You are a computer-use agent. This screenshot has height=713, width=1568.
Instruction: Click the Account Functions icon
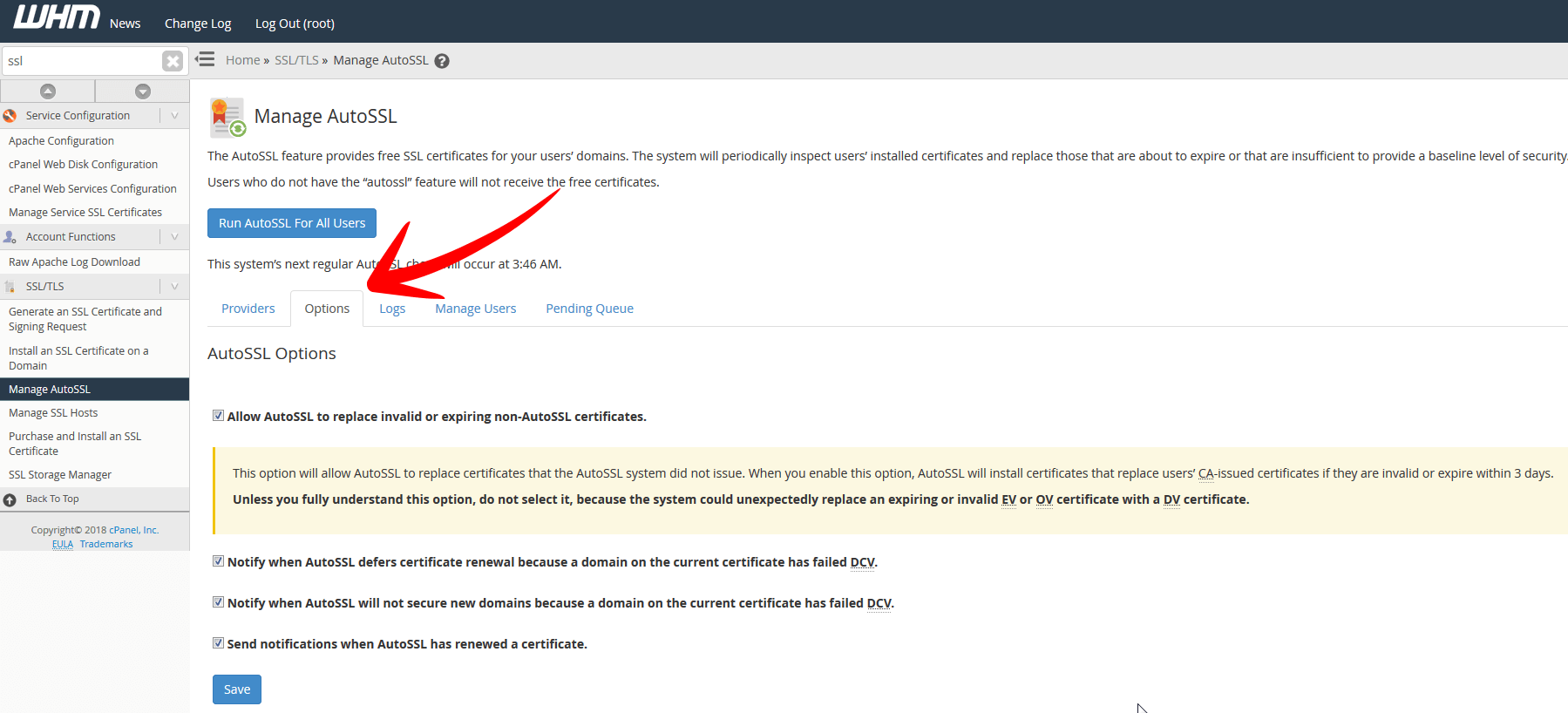10,237
